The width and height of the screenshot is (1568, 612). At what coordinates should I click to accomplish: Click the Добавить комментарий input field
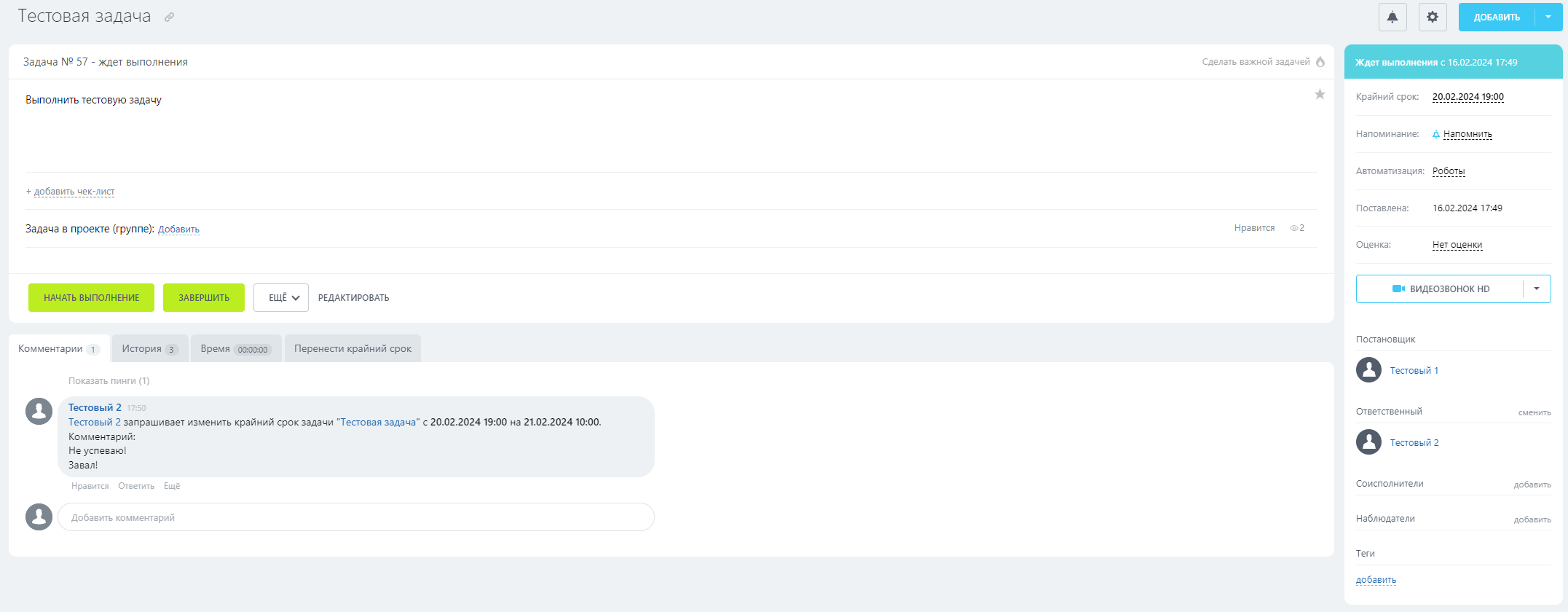pos(355,517)
